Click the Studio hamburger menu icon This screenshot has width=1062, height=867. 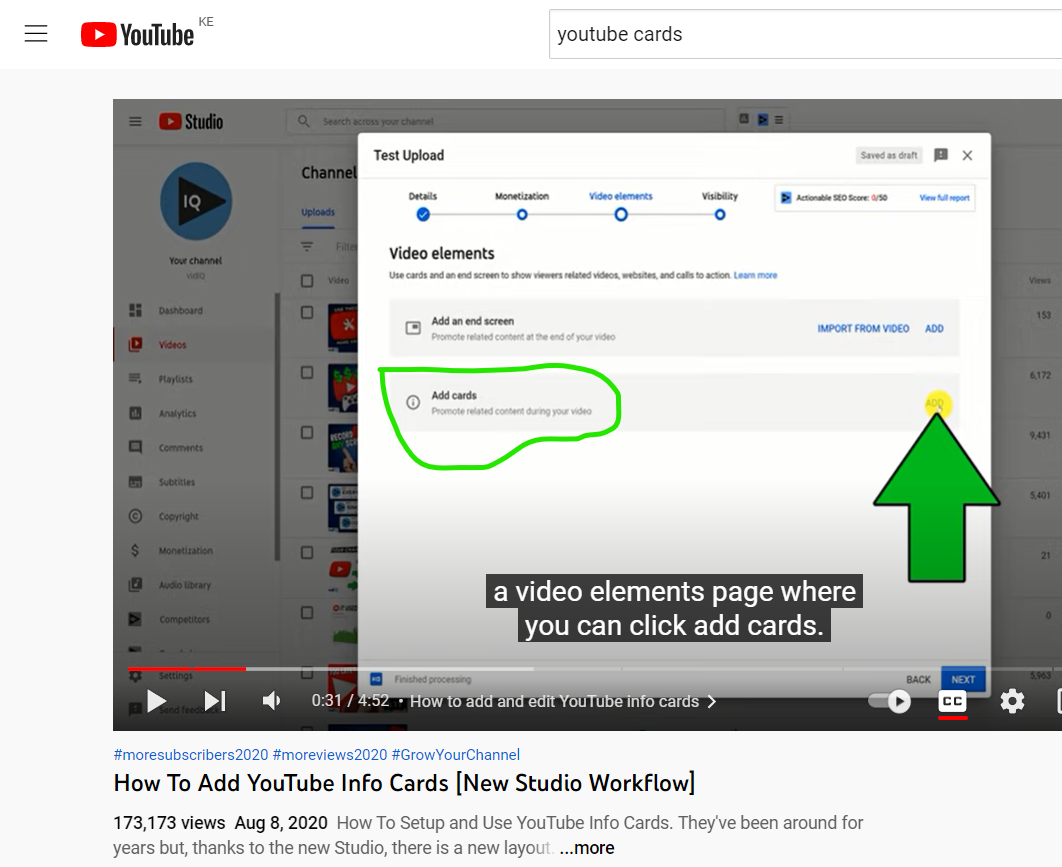coord(135,121)
